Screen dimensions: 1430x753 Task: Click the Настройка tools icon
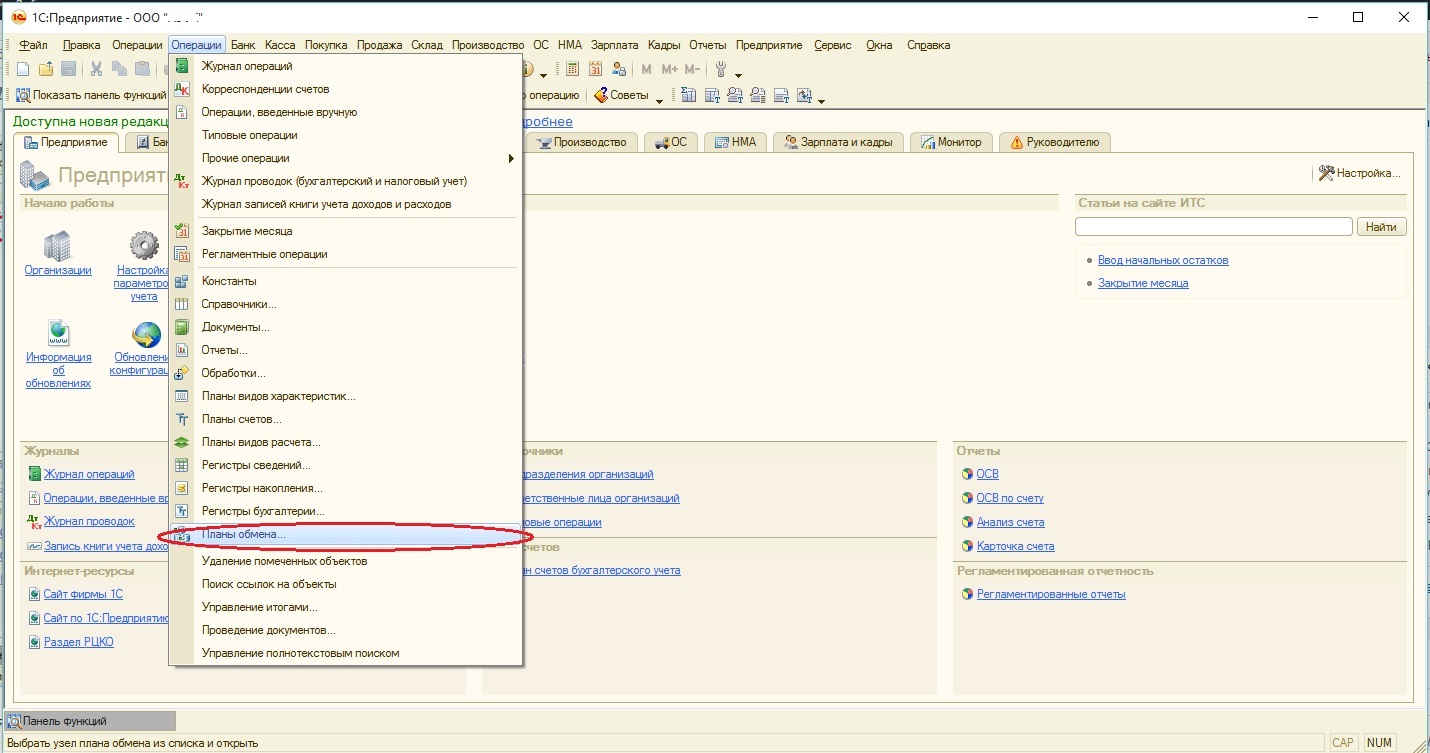[x=1327, y=173]
